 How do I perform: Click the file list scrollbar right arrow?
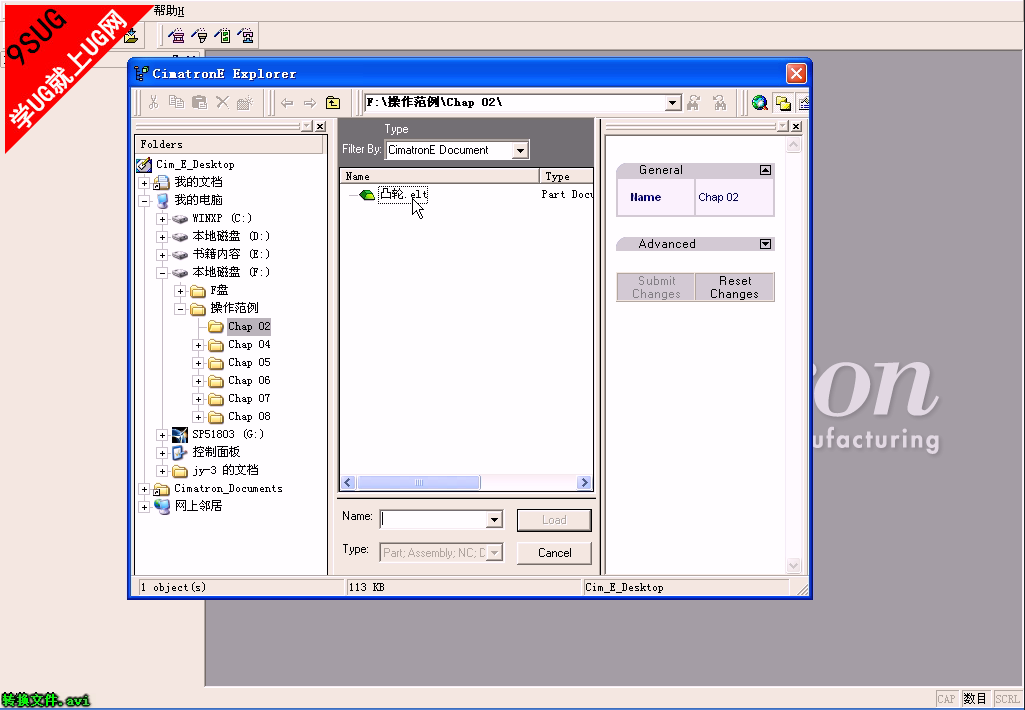point(584,482)
